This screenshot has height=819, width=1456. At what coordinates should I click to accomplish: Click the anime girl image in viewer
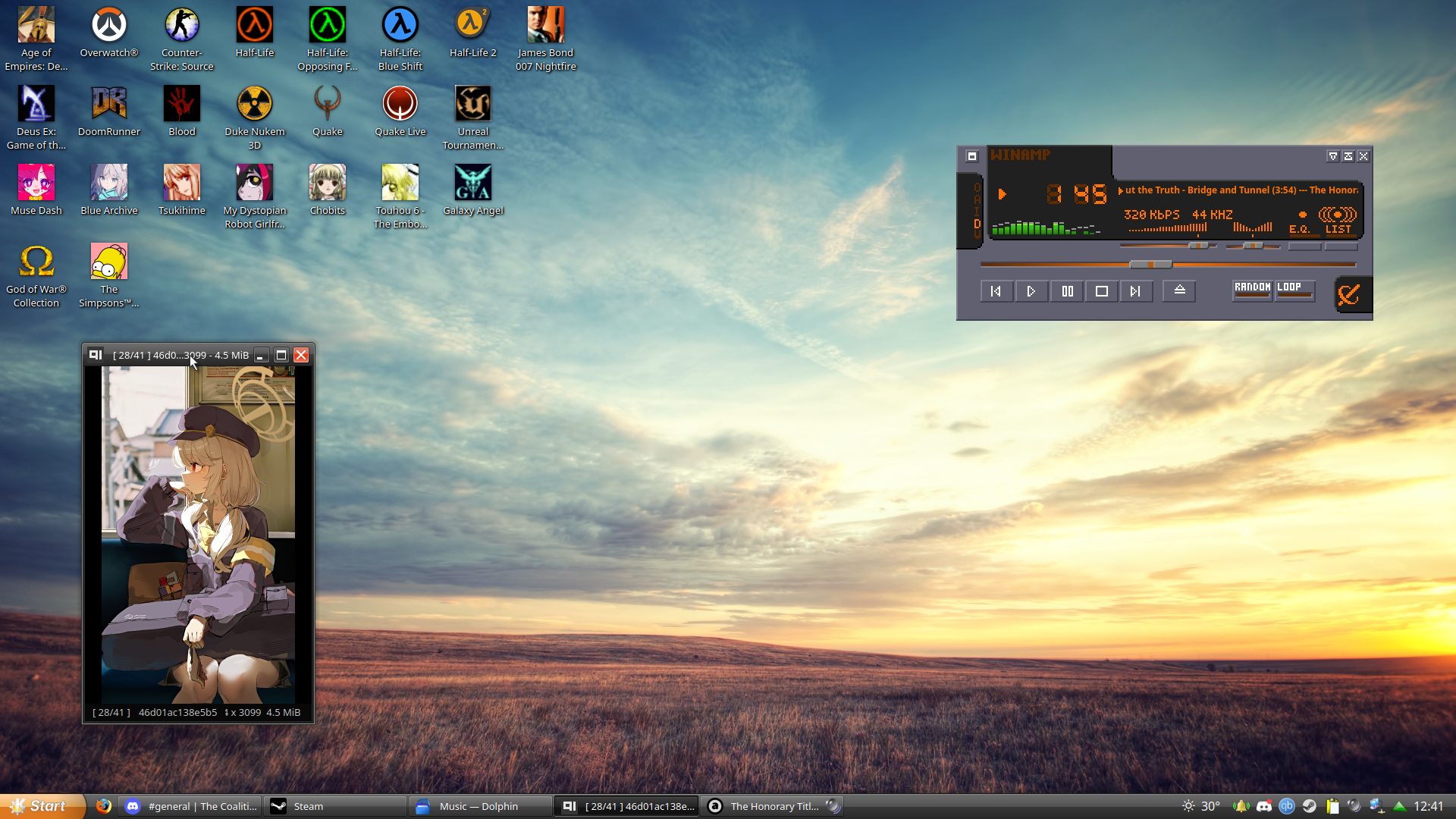pos(198,535)
